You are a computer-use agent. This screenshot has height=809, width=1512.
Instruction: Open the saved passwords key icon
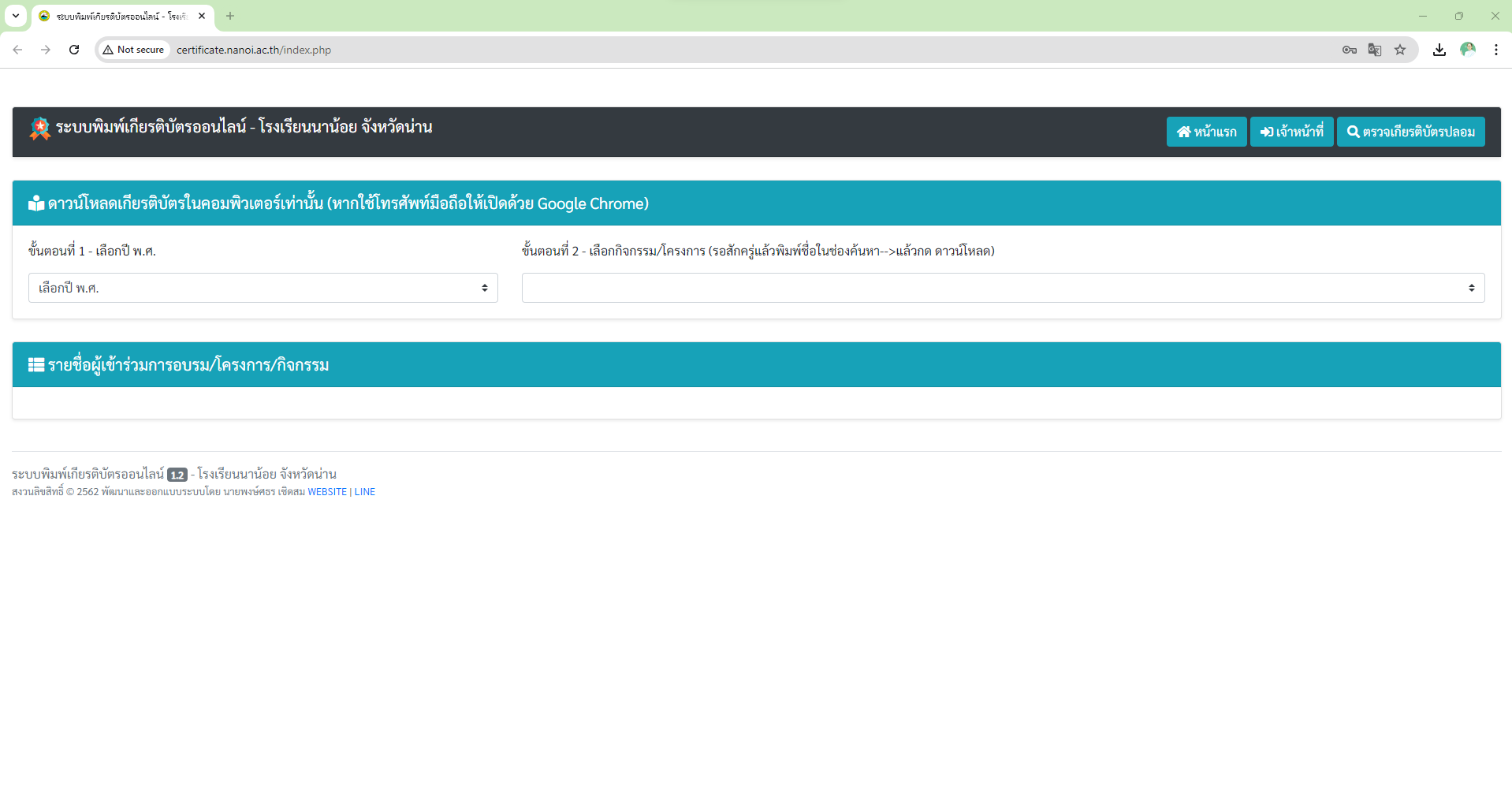pyautogui.click(x=1350, y=50)
